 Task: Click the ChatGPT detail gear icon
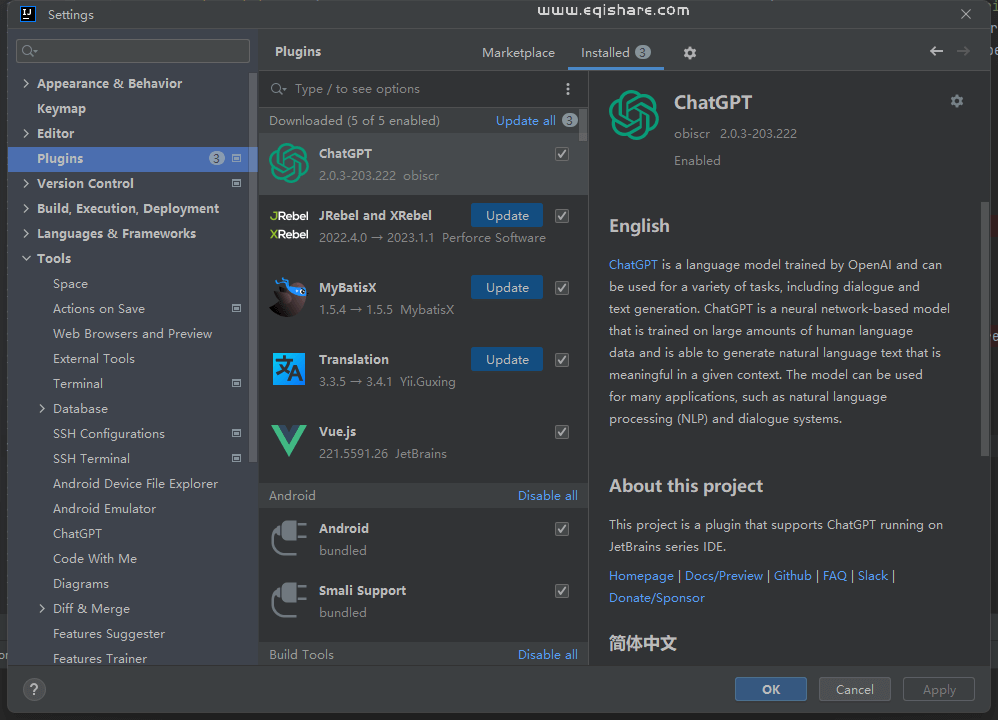tap(956, 101)
